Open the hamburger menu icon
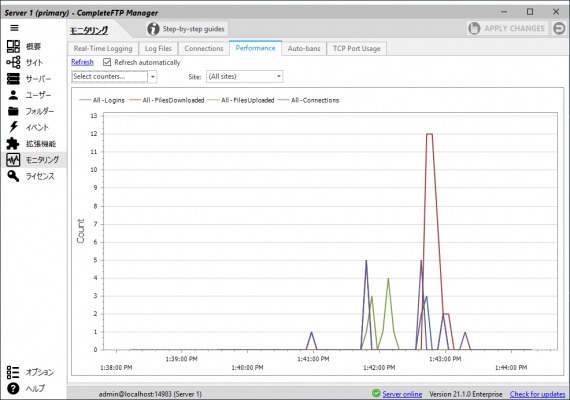 coord(14,28)
